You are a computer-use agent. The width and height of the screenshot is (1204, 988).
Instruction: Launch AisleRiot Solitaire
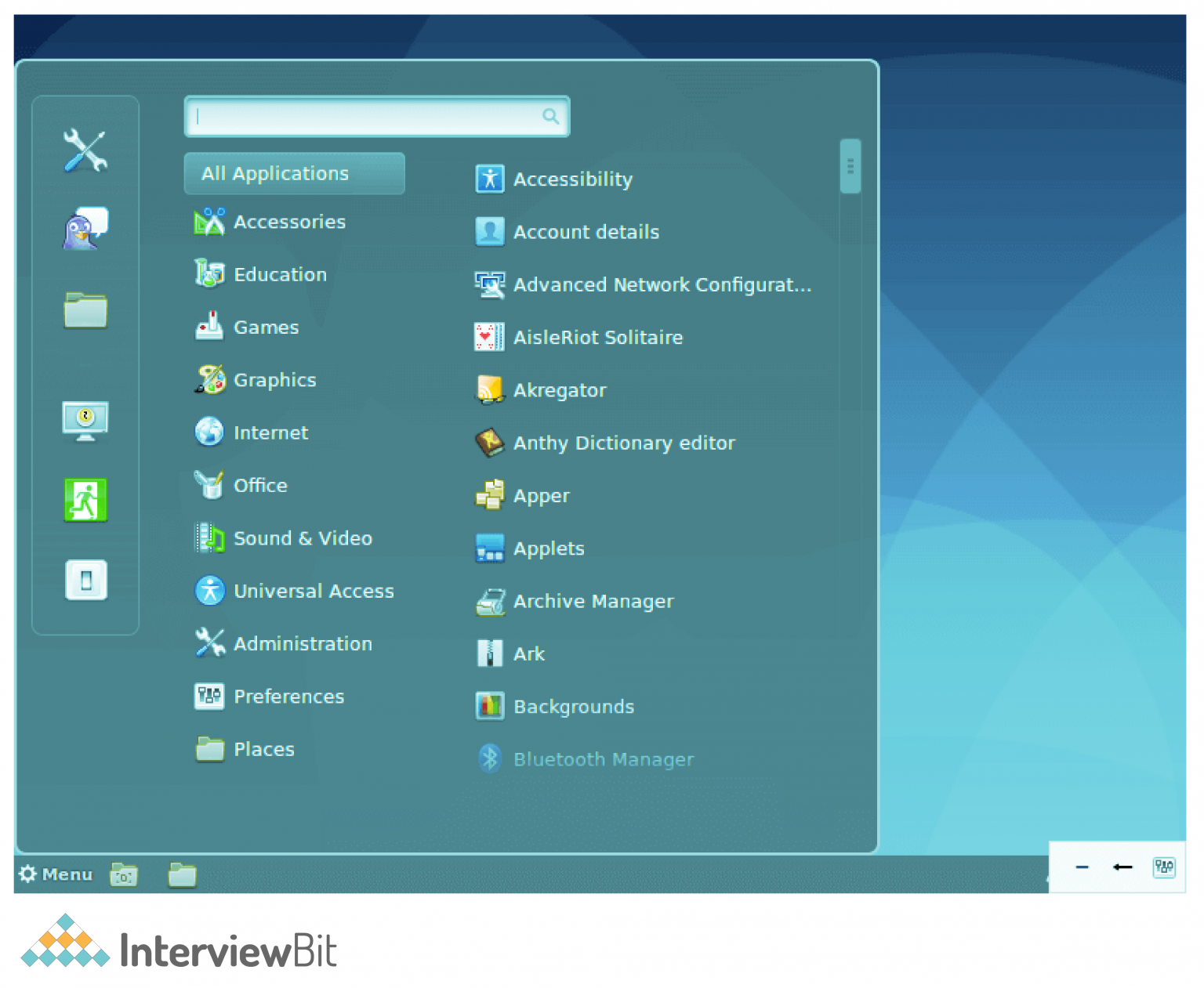click(x=598, y=337)
